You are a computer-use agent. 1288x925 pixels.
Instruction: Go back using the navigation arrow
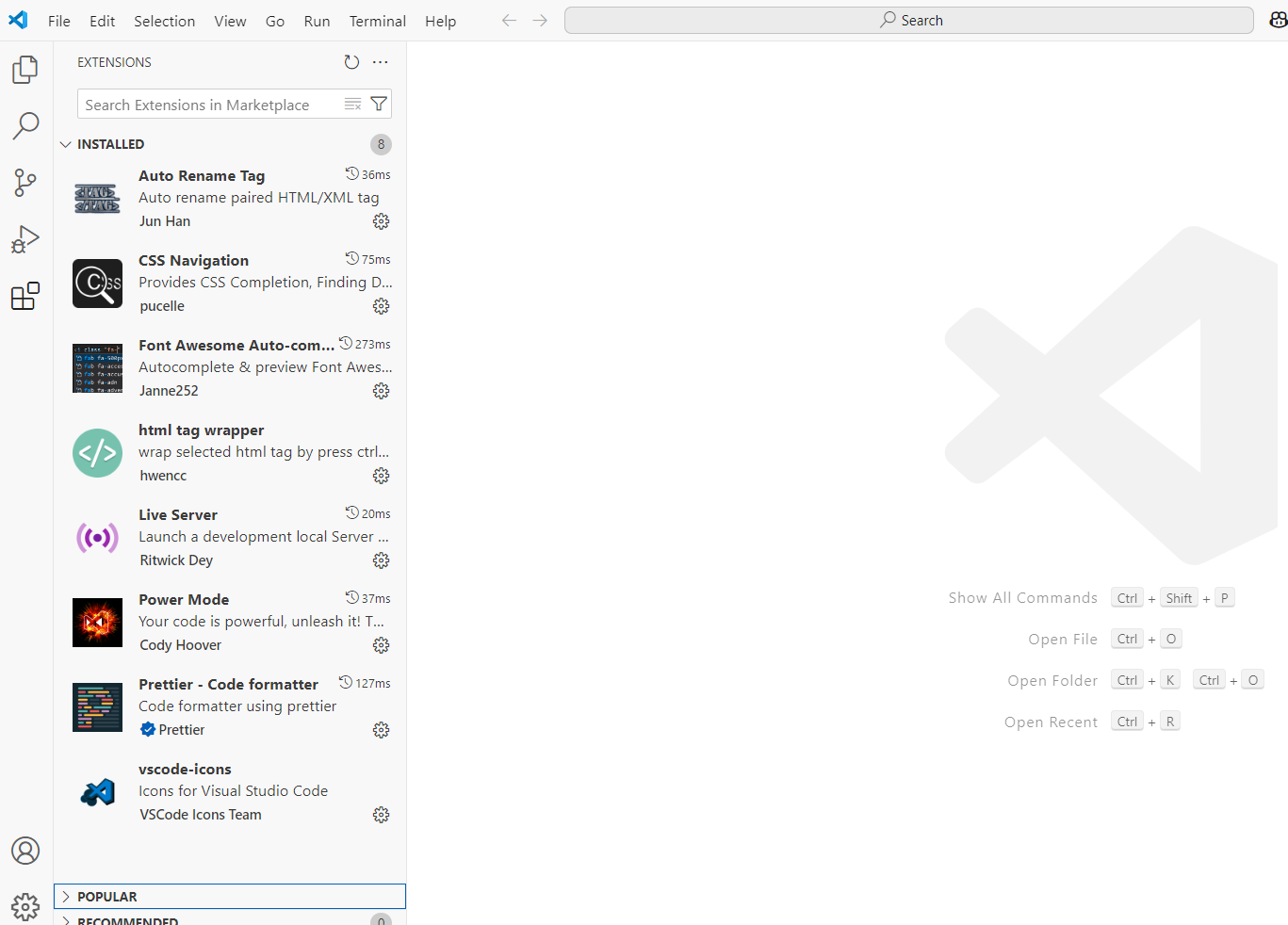[509, 21]
